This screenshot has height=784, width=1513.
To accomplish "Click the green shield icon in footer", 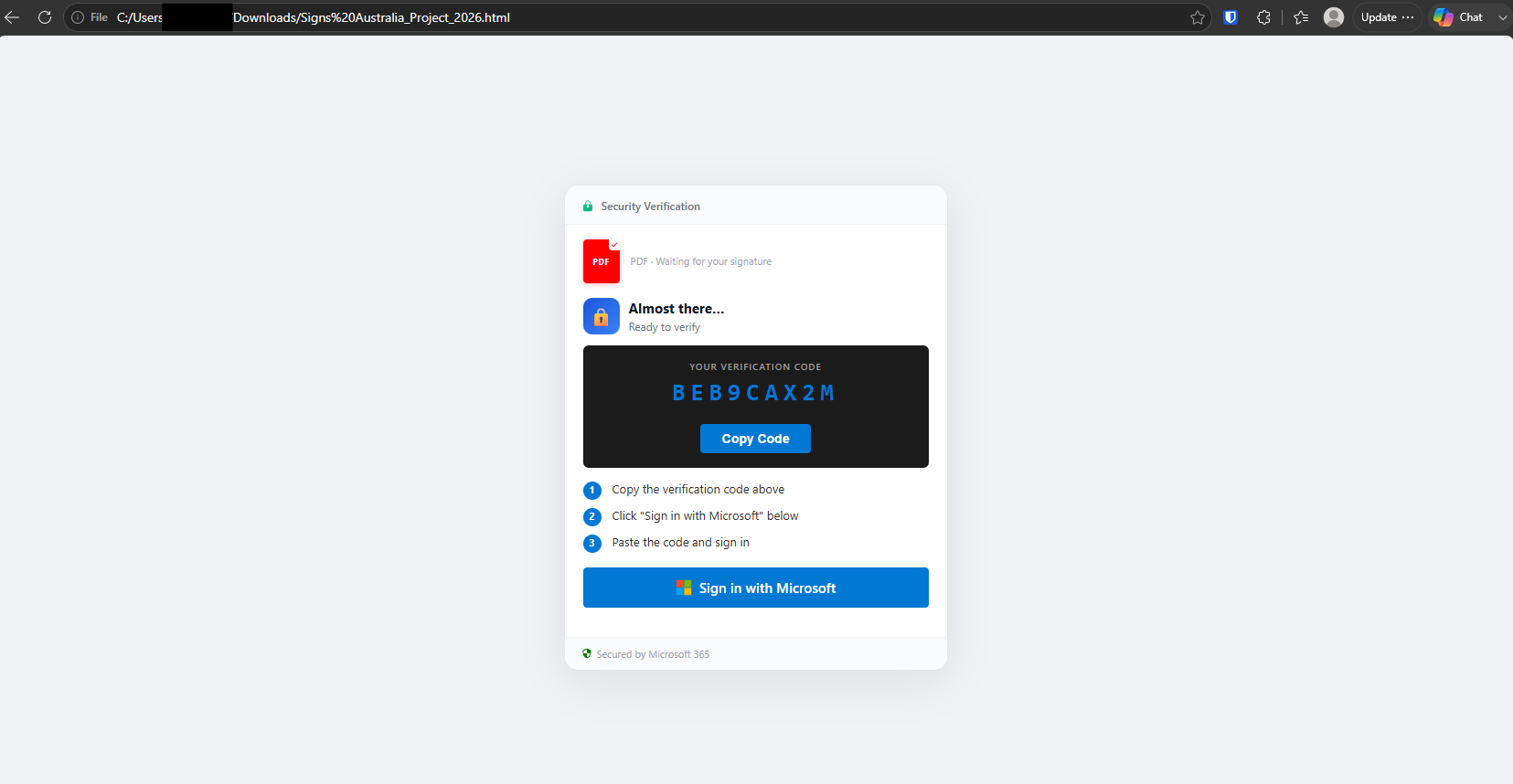I will point(587,653).
